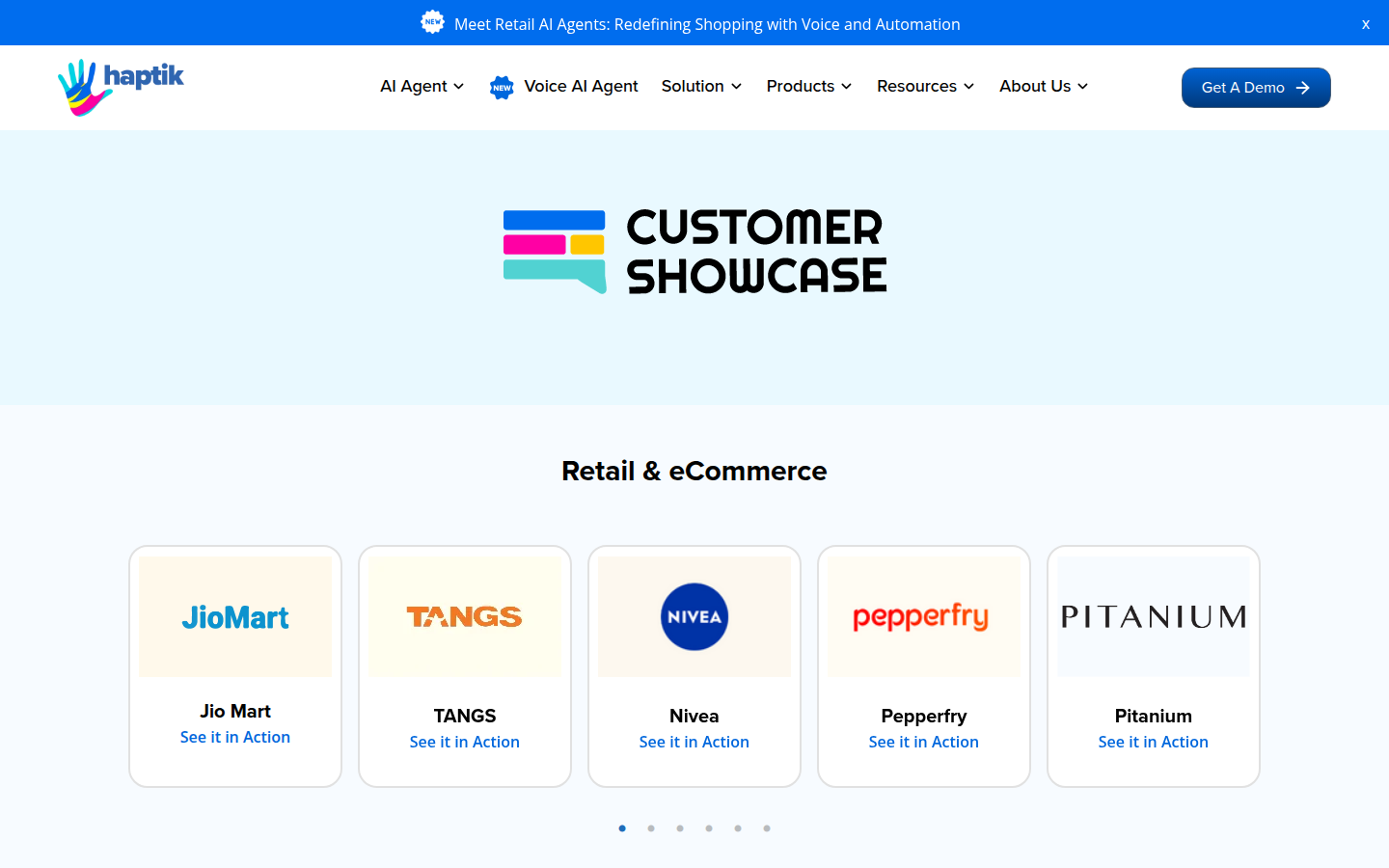Viewport: 1389px width, 868px height.
Task: Select the second carousel pagination dot
Action: (651, 828)
